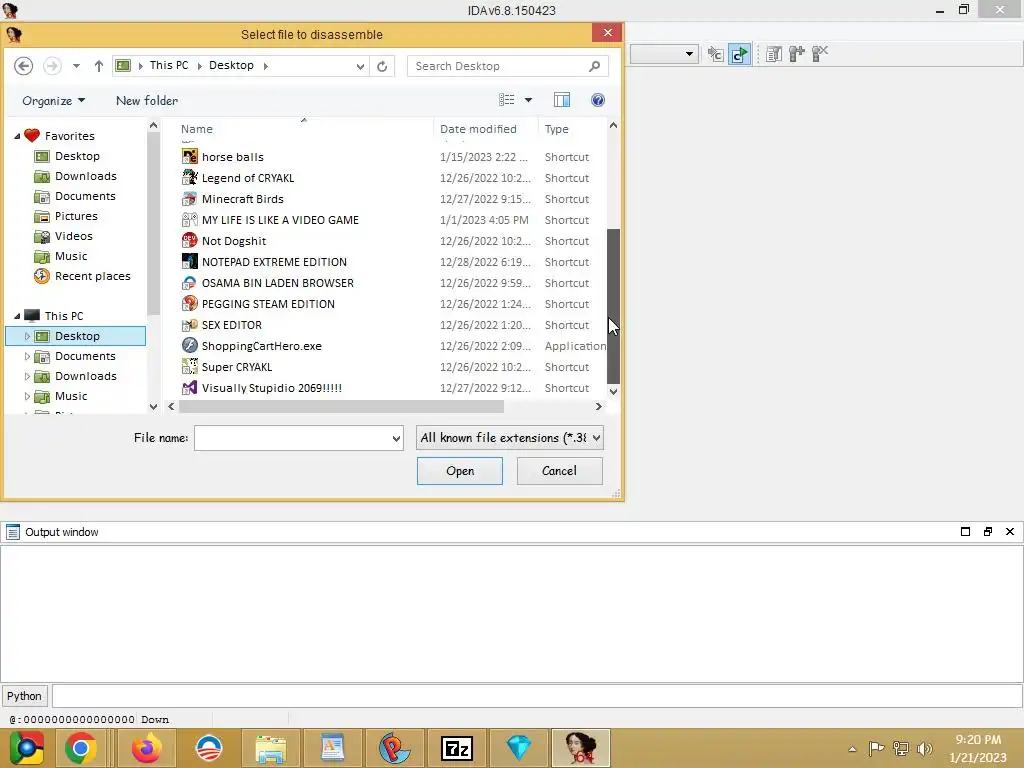Screen dimensions: 1024x768
Task: Select Videos under Favorites
Action: point(73,236)
